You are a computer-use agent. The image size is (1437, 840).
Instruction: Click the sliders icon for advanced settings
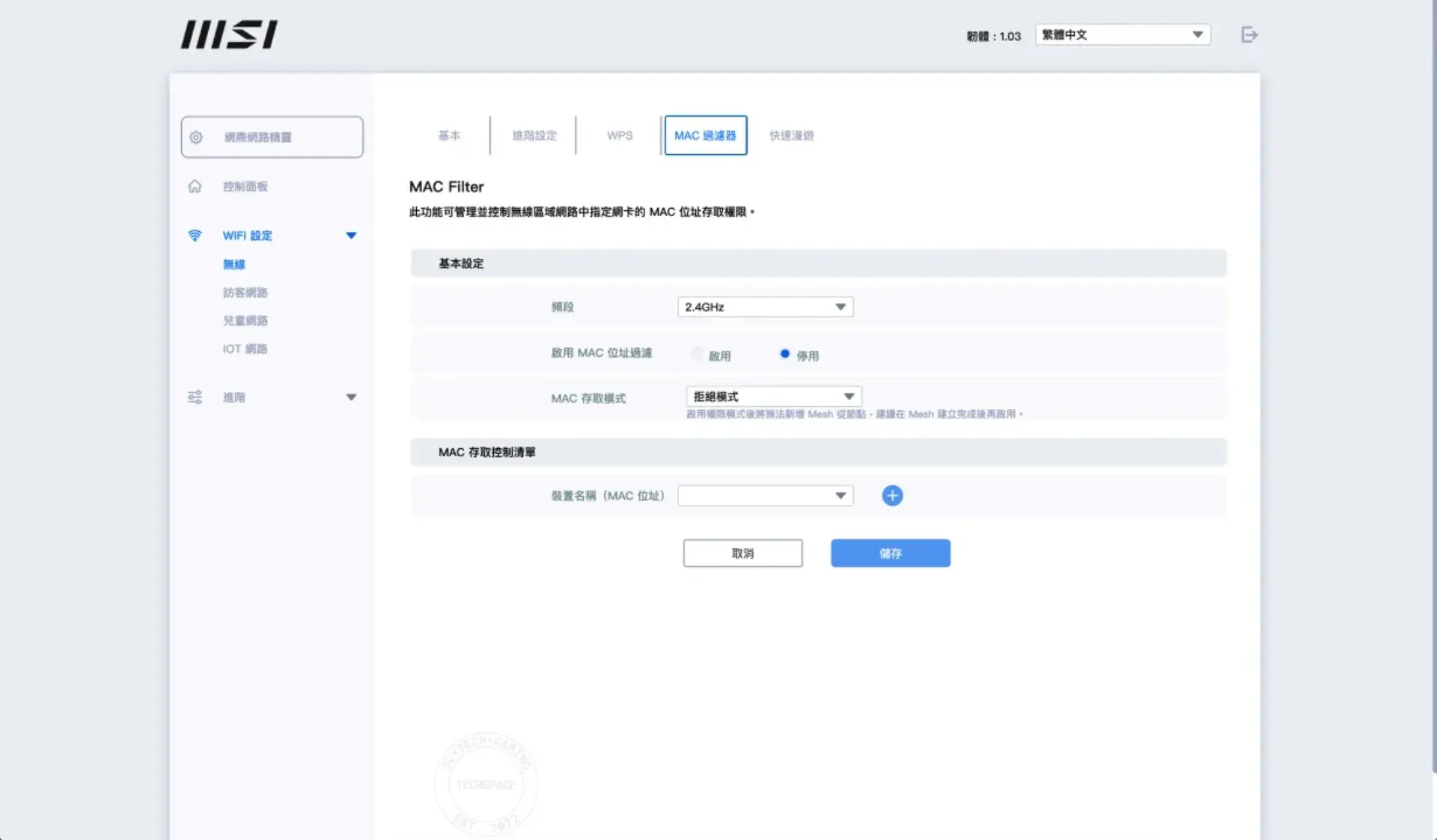point(195,397)
